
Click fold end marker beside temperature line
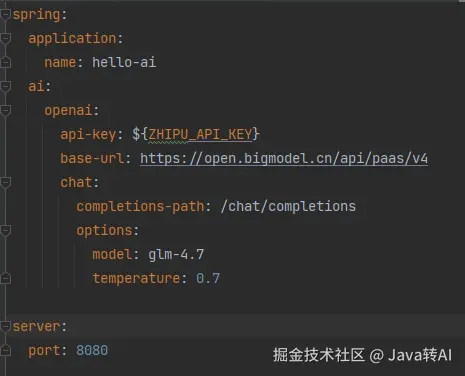point(5,278)
